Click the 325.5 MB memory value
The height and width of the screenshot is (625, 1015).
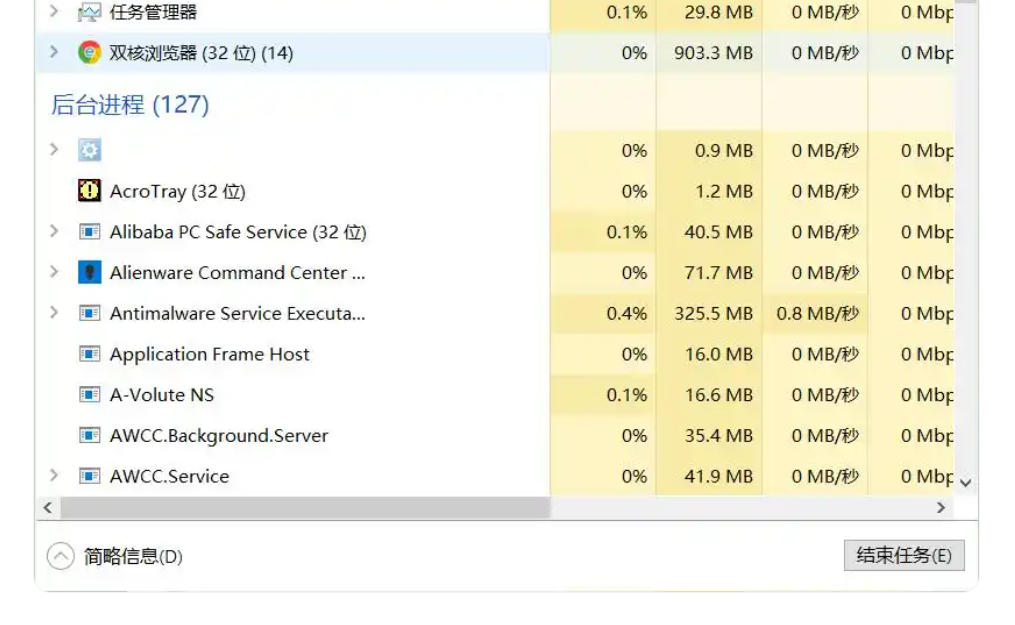(713, 314)
